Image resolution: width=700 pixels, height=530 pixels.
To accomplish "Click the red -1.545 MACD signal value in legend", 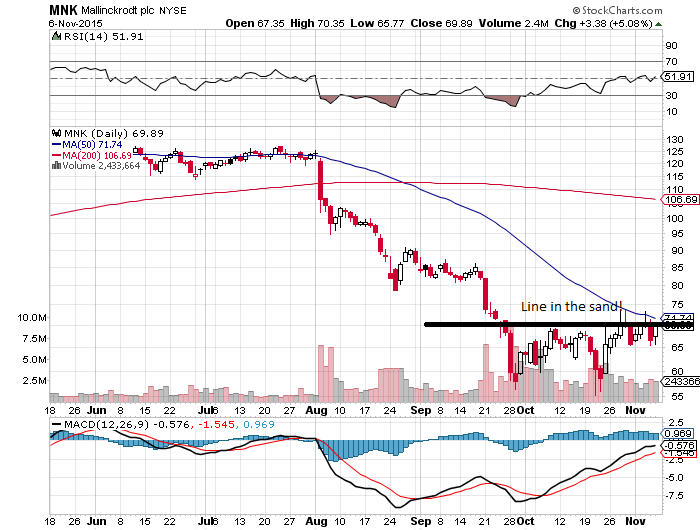I will [x=216, y=425].
